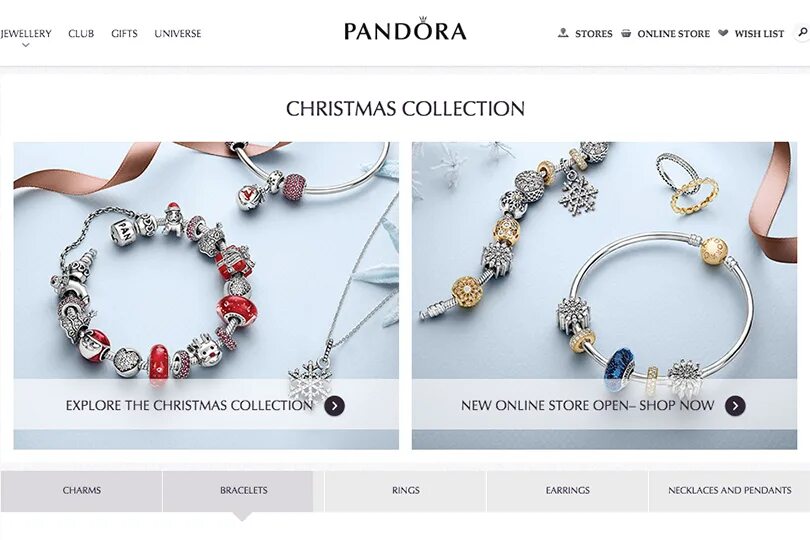Click the Online Store basket icon
Viewport: 810px width, 540px height.
626,33
